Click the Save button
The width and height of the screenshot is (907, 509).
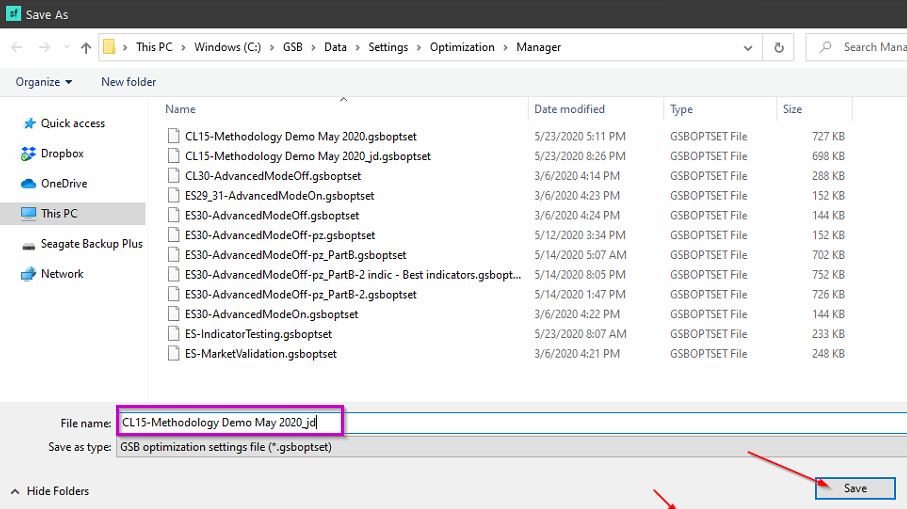click(854, 488)
